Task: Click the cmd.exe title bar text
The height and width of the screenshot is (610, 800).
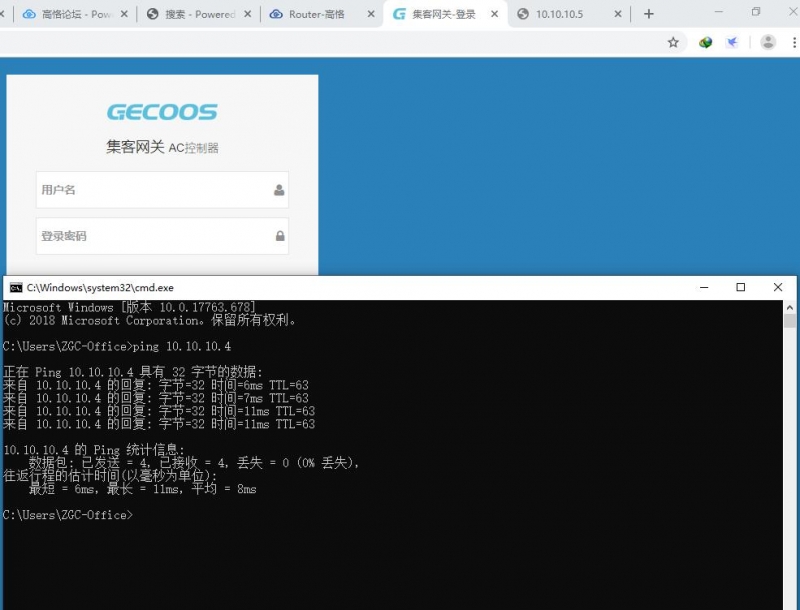Action: pyautogui.click(x=100, y=288)
